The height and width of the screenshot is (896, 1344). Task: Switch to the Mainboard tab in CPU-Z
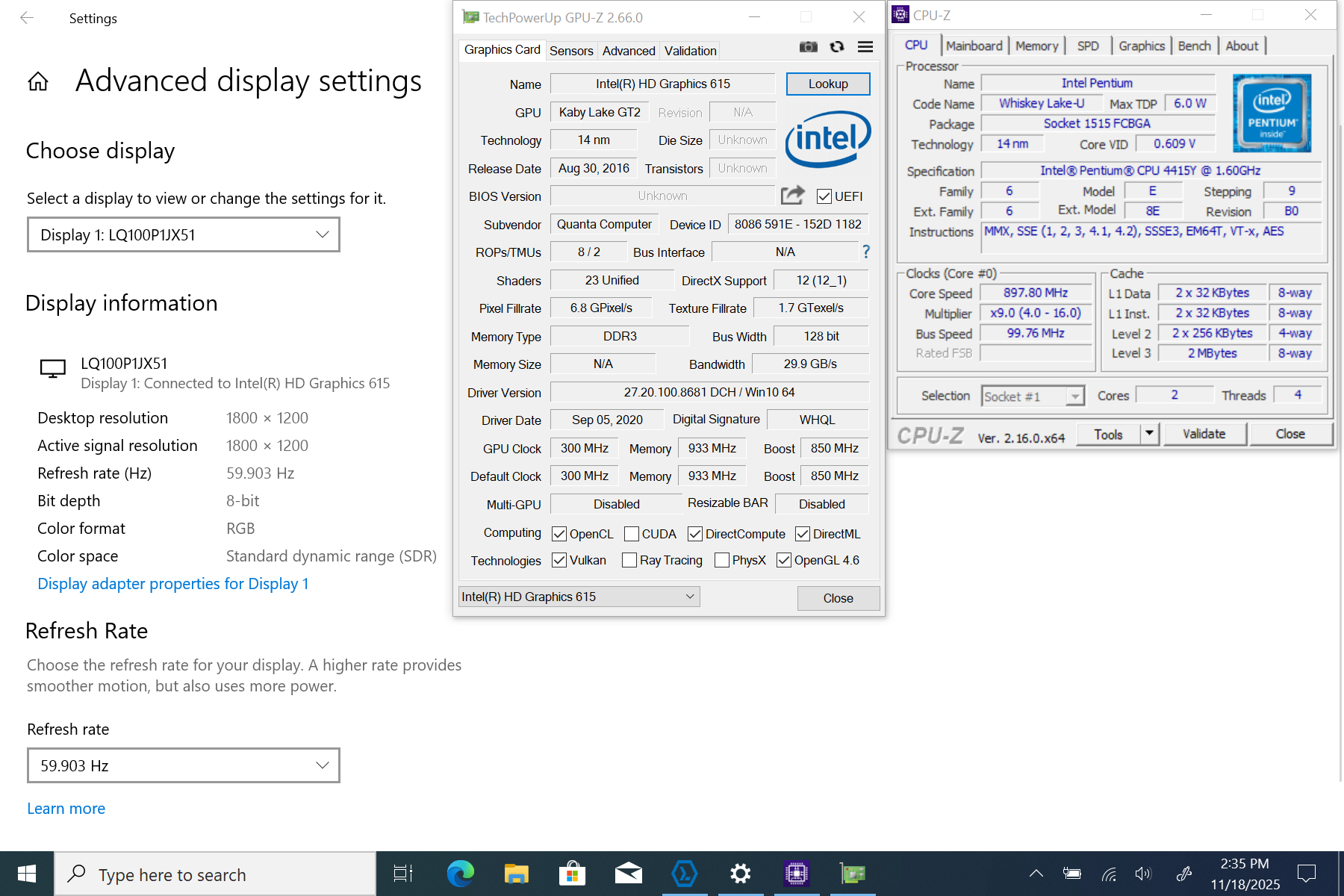click(x=974, y=46)
